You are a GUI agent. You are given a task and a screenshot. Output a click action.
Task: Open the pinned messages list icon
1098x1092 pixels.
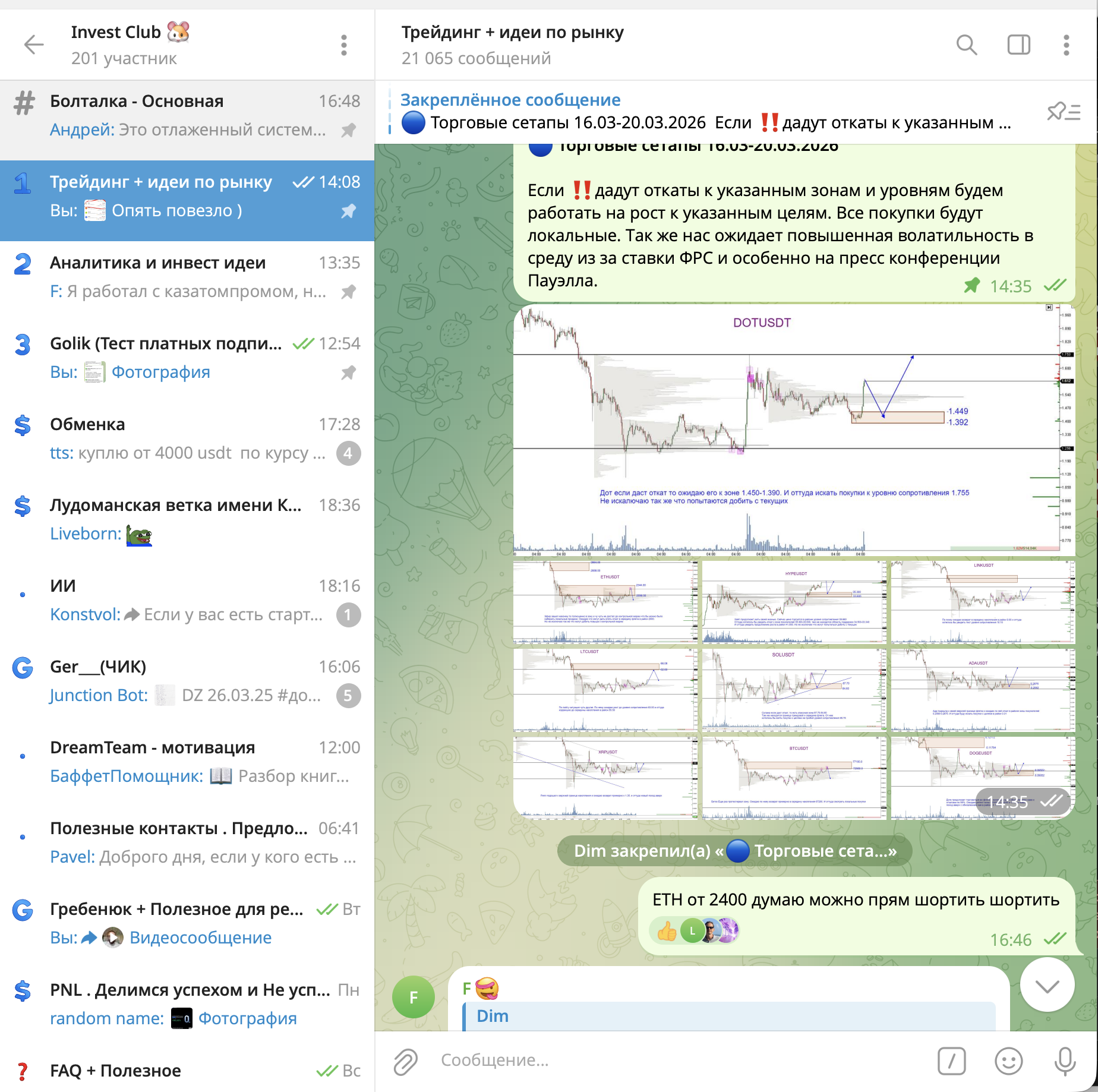tap(1063, 111)
